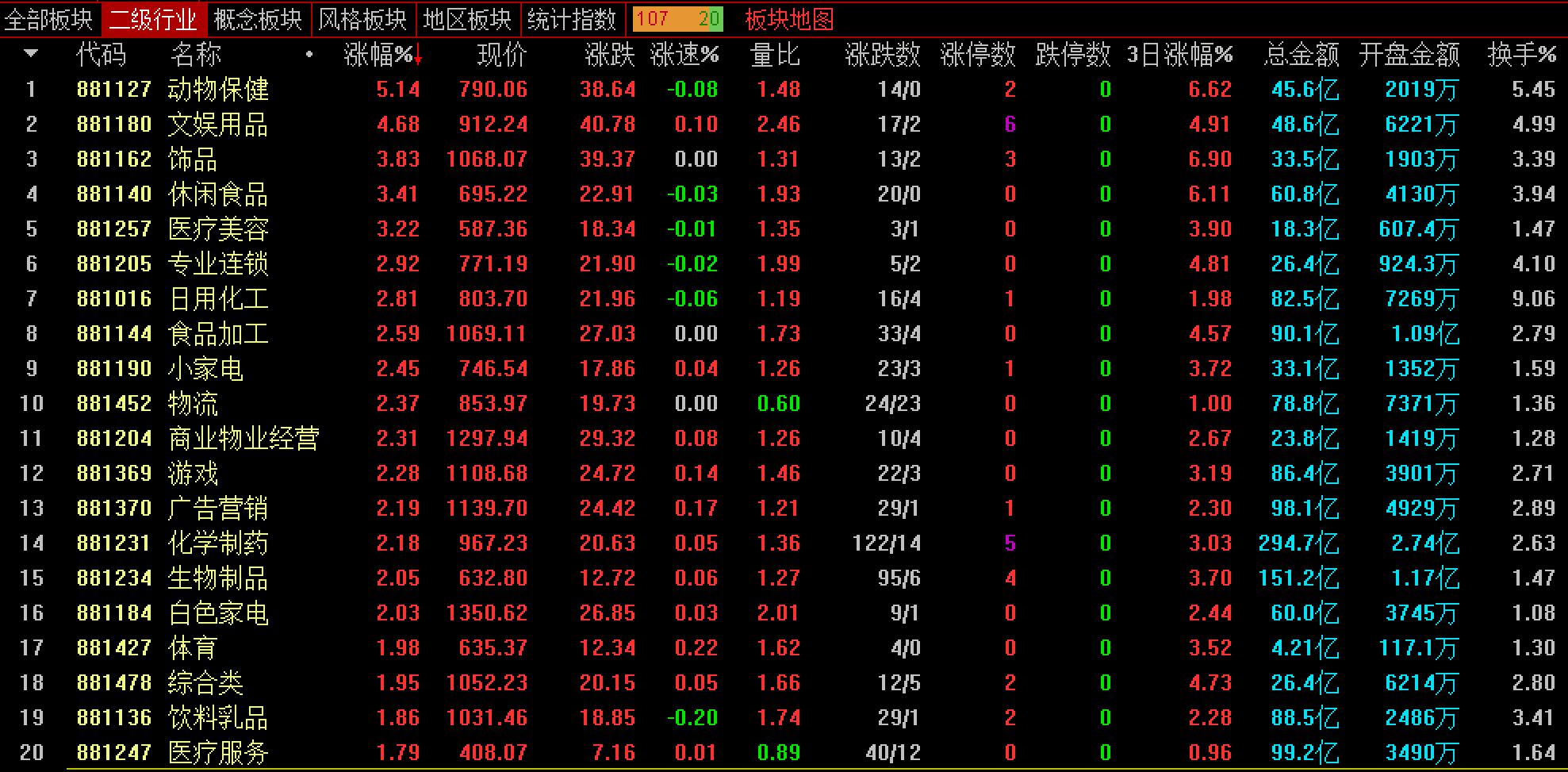The image size is (1568, 772).
Task: Sort by 换手% column header
Action: click(x=1522, y=55)
